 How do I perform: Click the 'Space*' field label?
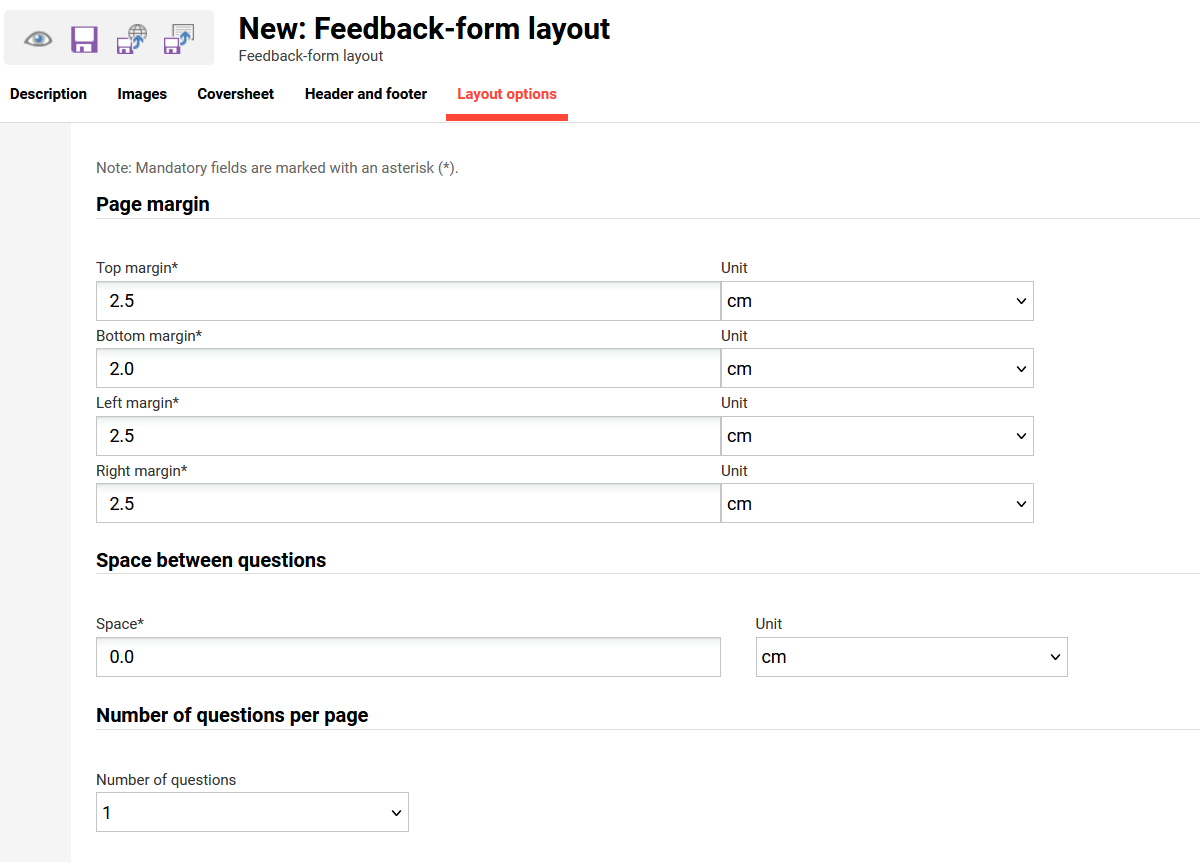120,624
